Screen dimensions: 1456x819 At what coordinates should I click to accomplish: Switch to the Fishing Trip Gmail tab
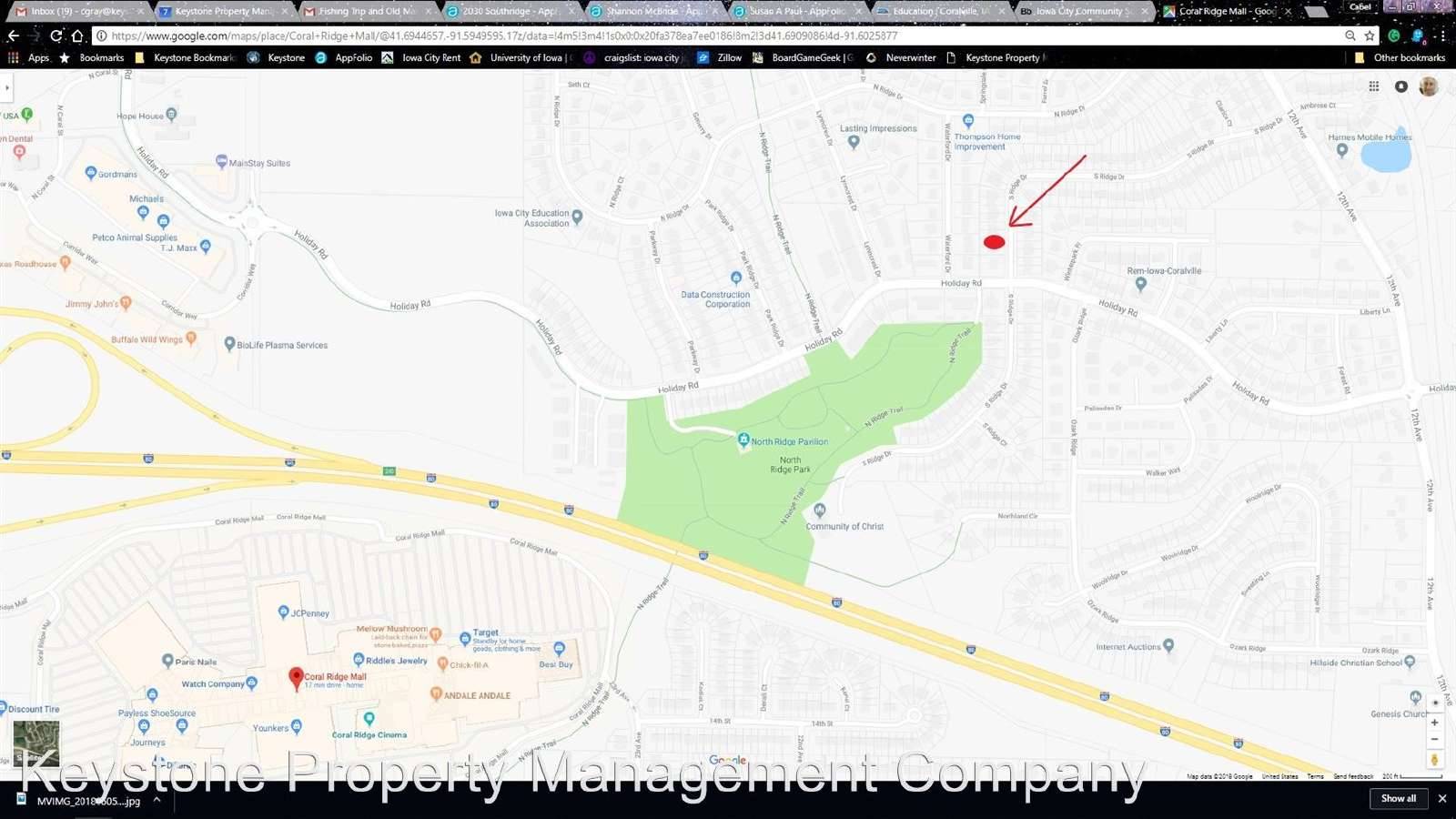(366, 12)
